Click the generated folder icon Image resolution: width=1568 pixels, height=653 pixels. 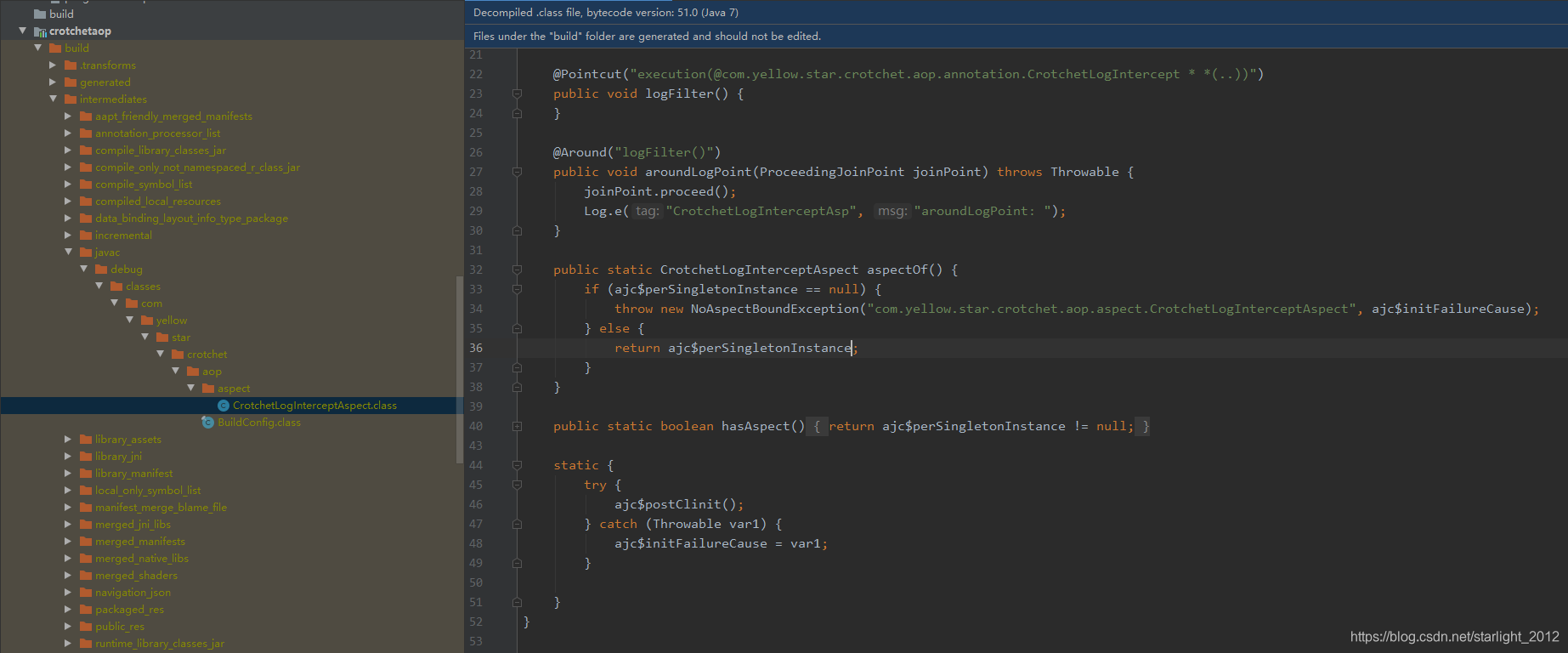pyautogui.click(x=71, y=82)
